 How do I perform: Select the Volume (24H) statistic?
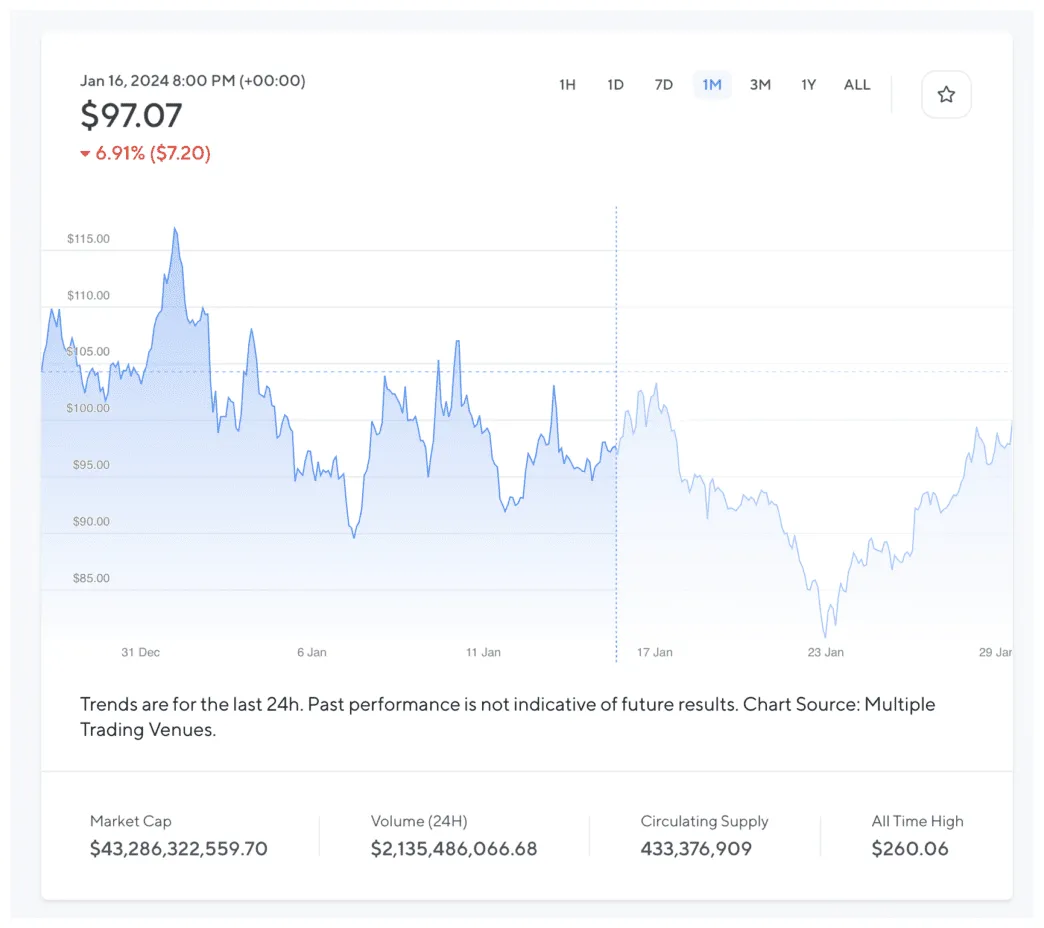pyautogui.click(x=454, y=848)
